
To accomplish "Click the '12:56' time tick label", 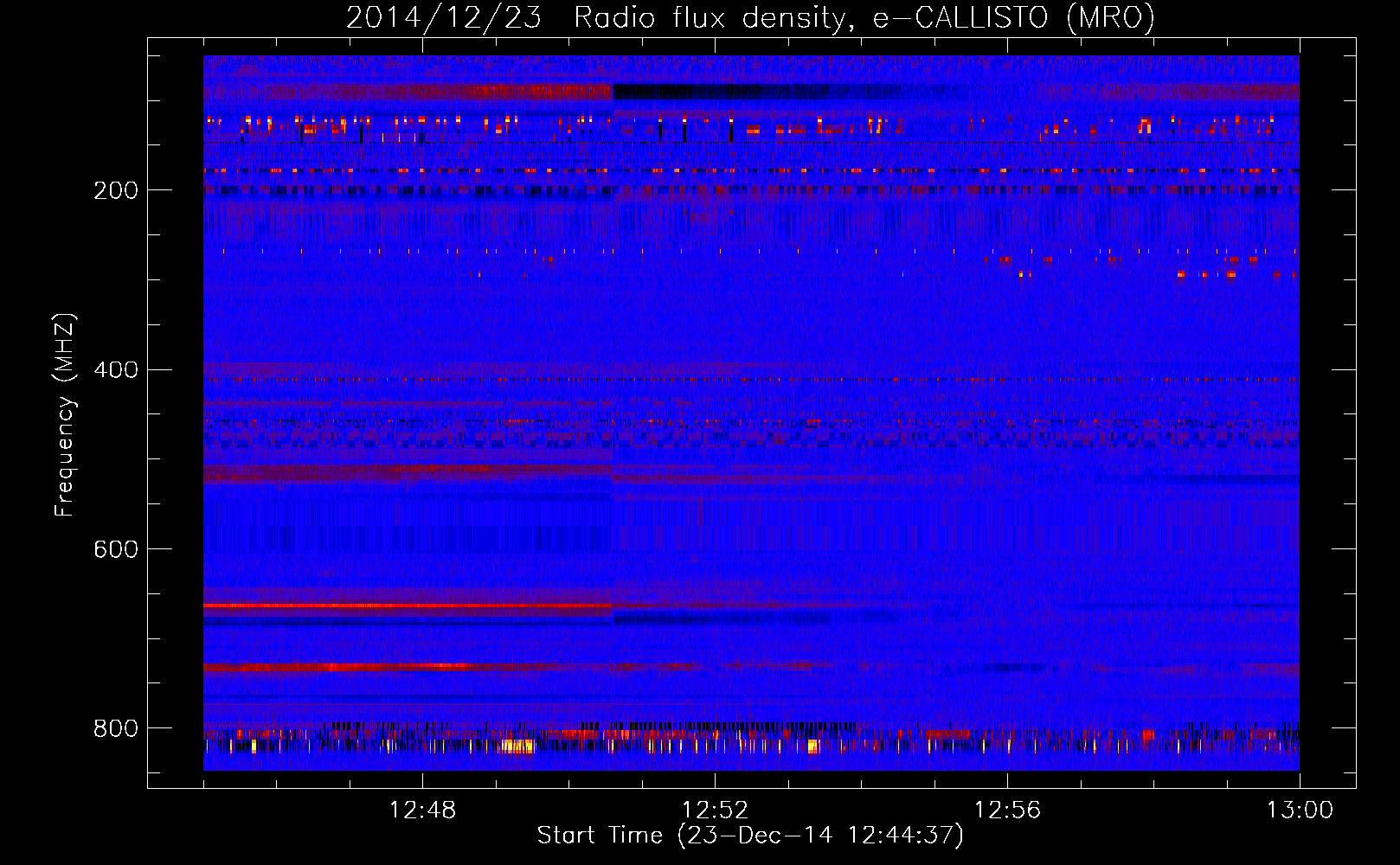I will (x=1007, y=811).
